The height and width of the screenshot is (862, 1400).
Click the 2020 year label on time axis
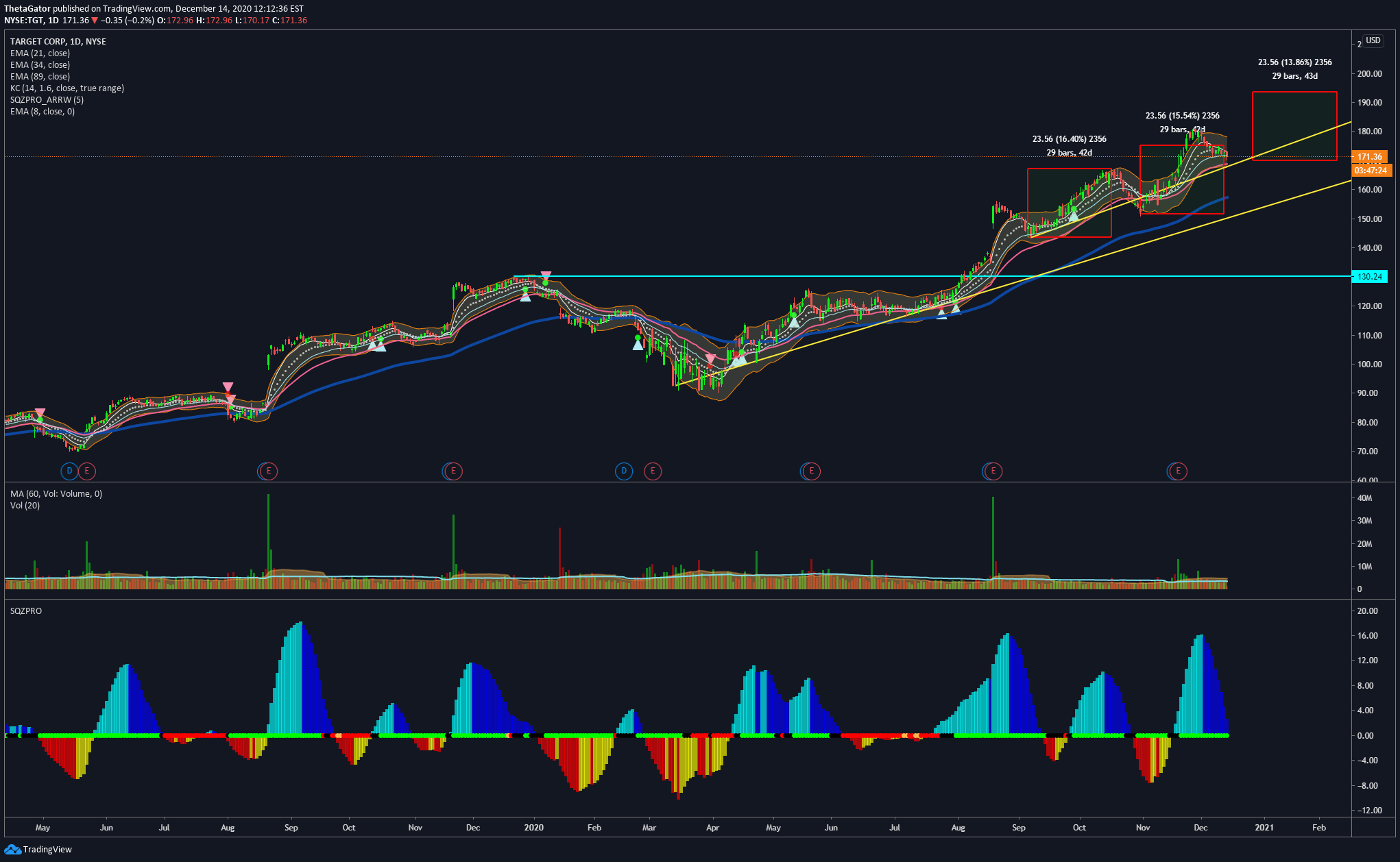click(x=533, y=828)
